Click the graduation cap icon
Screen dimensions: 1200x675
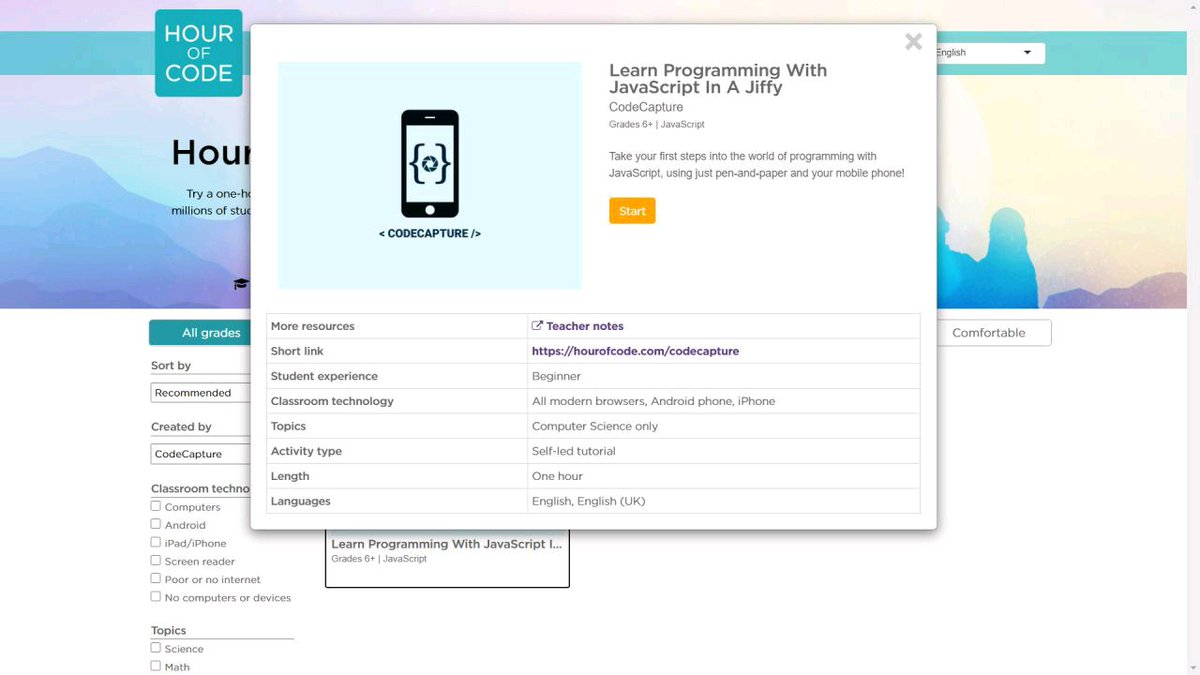click(x=240, y=284)
